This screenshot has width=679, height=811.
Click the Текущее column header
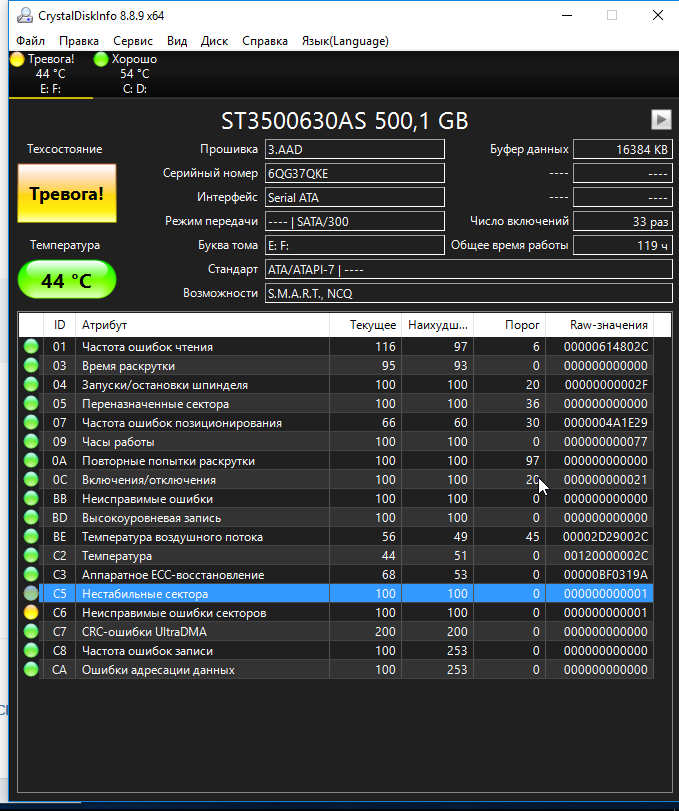pos(366,325)
